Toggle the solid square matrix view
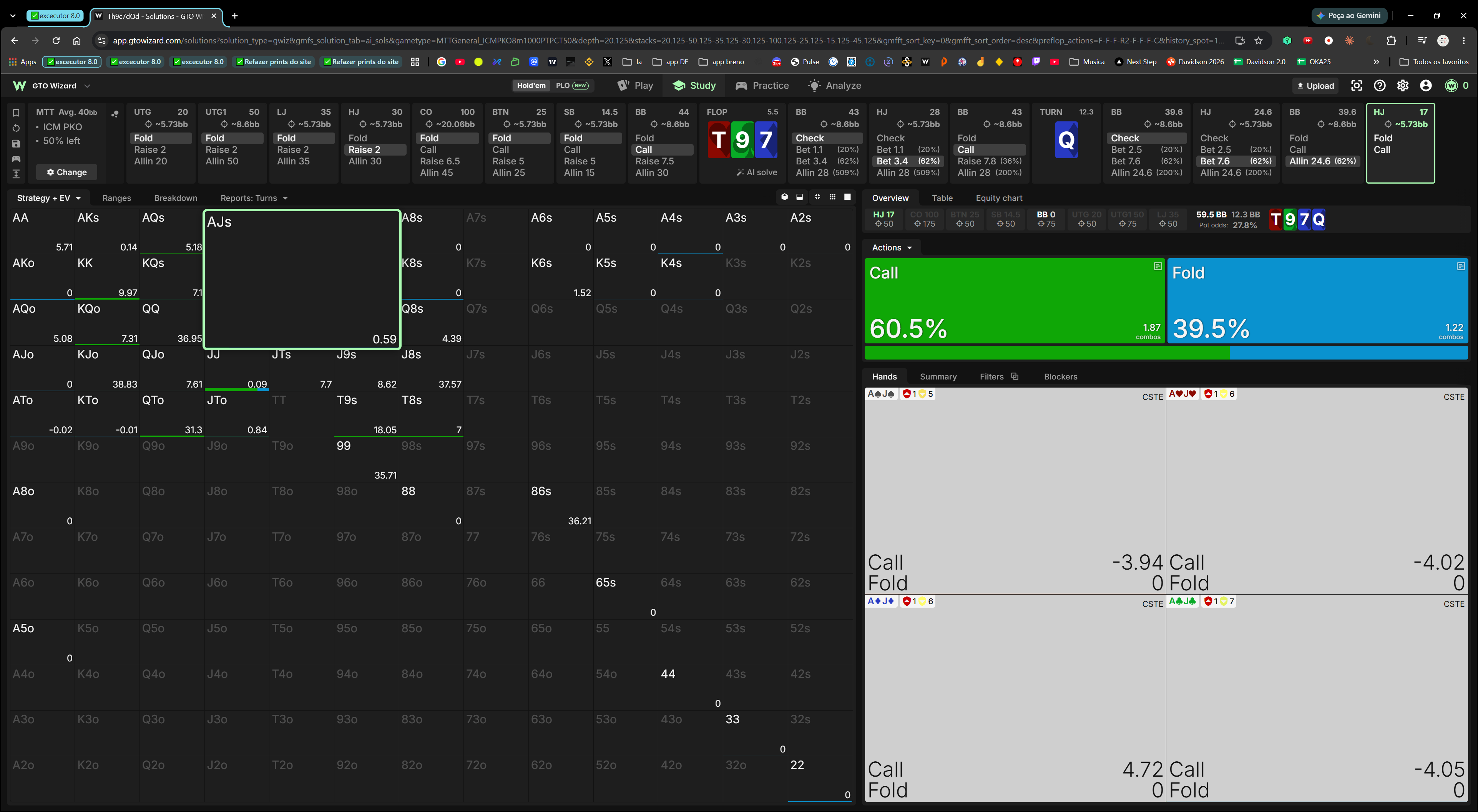The image size is (1478, 812). click(847, 197)
